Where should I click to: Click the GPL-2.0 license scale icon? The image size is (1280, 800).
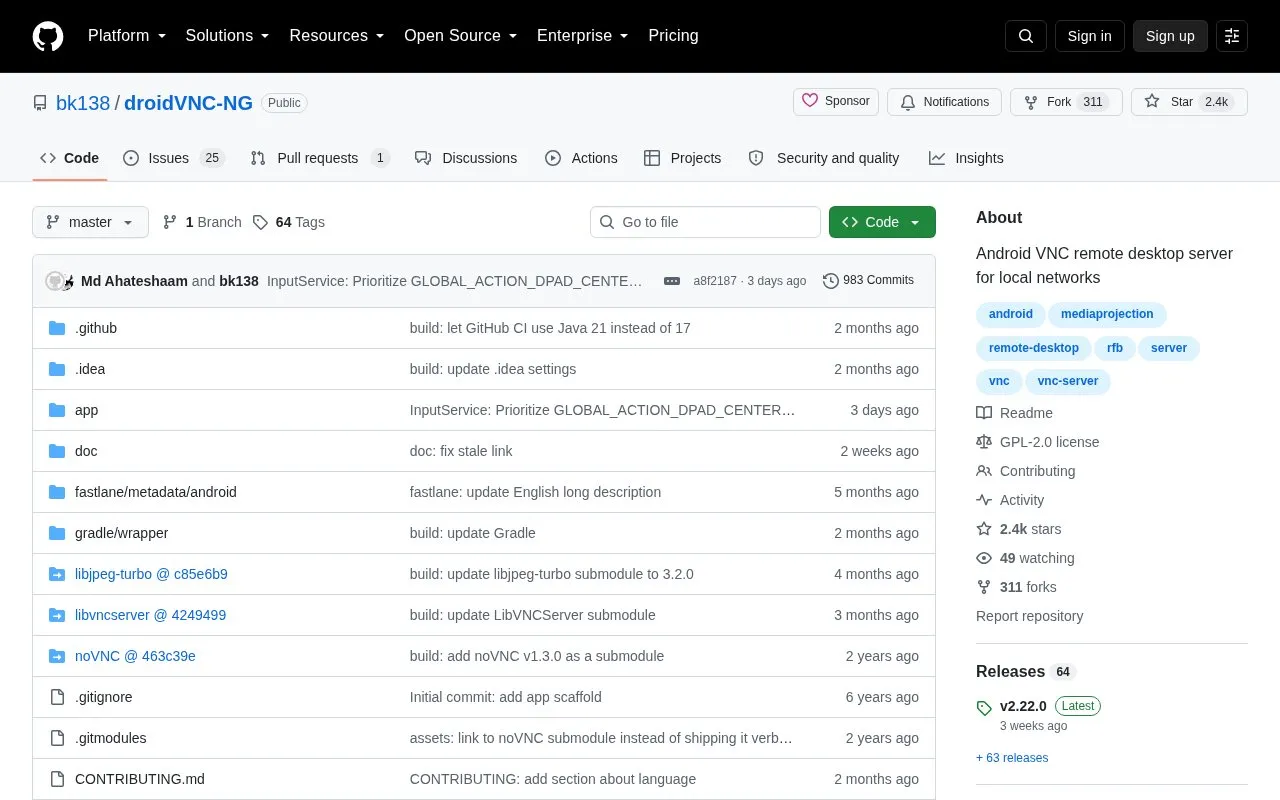click(984, 442)
